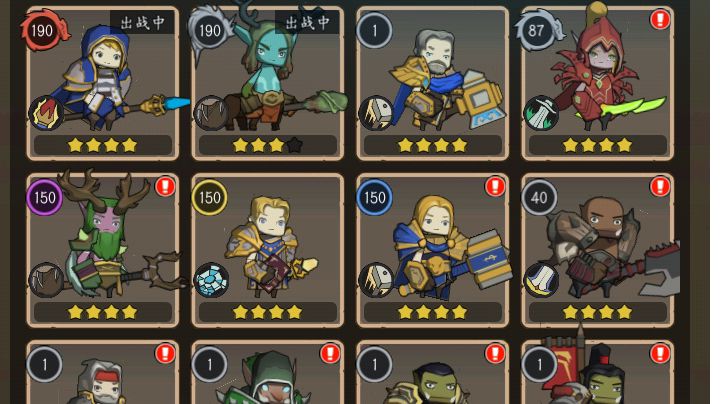Screen dimensions: 720x404
Task: Tap the red alert on blood elf card
Action: (660, 19)
